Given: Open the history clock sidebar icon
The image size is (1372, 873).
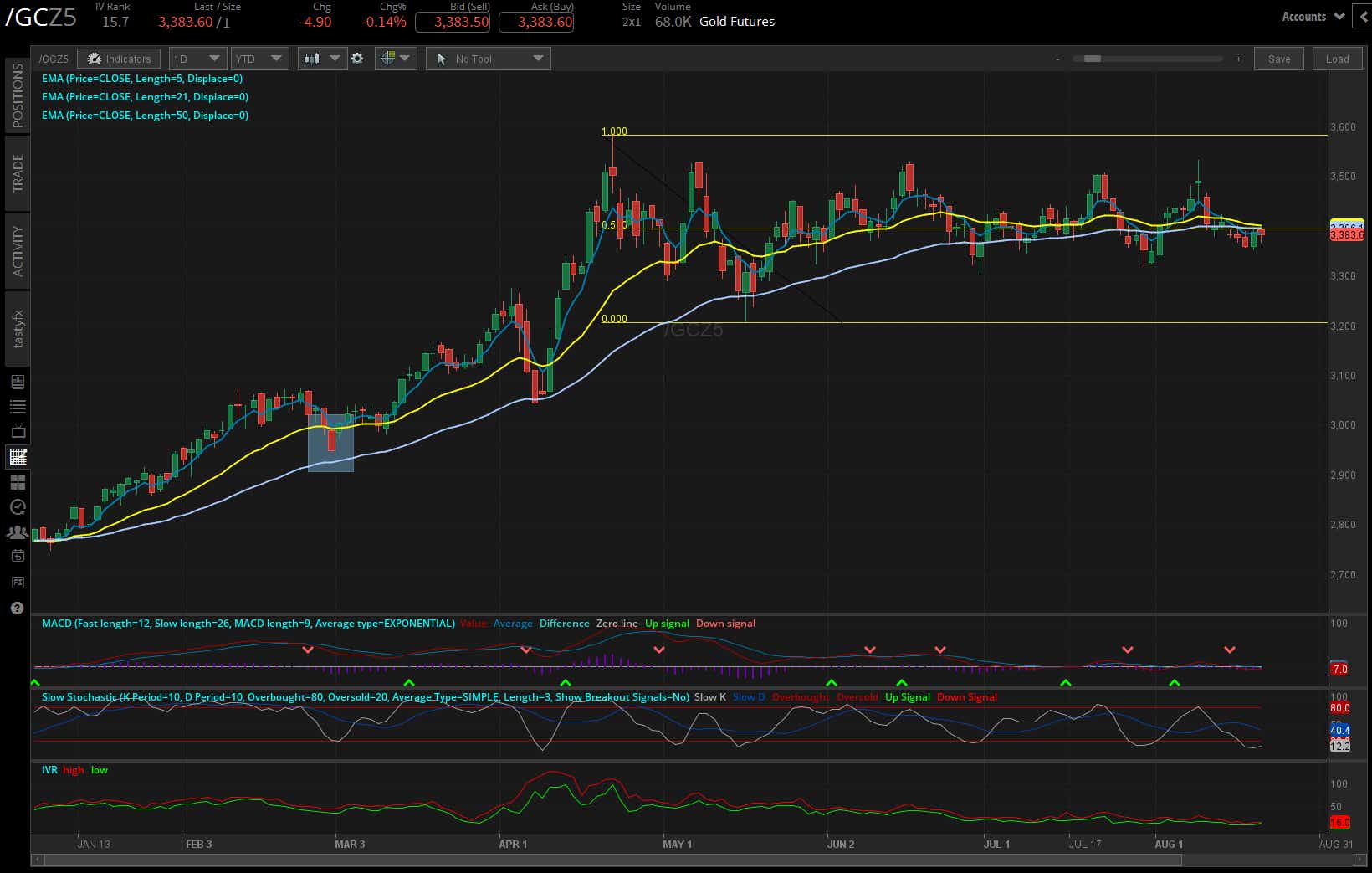Looking at the screenshot, I should tap(17, 506).
